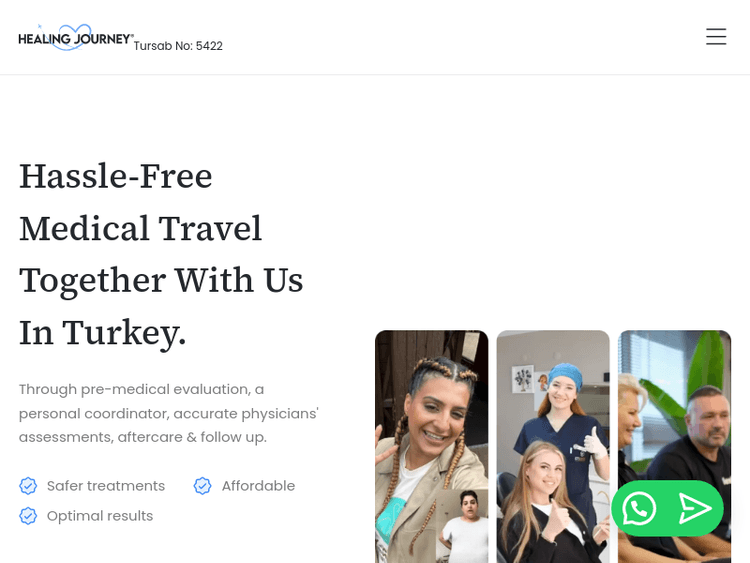Click the green floating contact button
This screenshot has width=750, height=563.
click(x=667, y=508)
